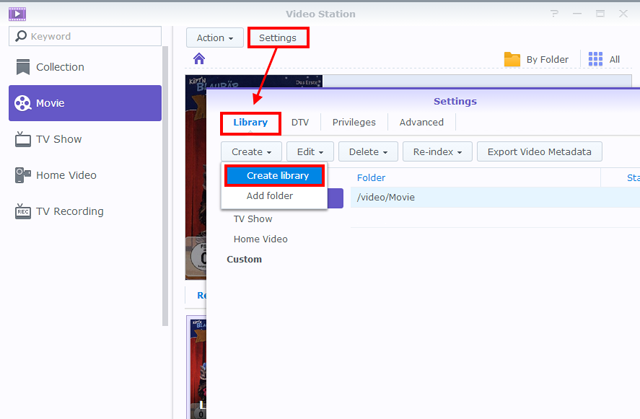Focus the Keyword search field

coord(85,36)
